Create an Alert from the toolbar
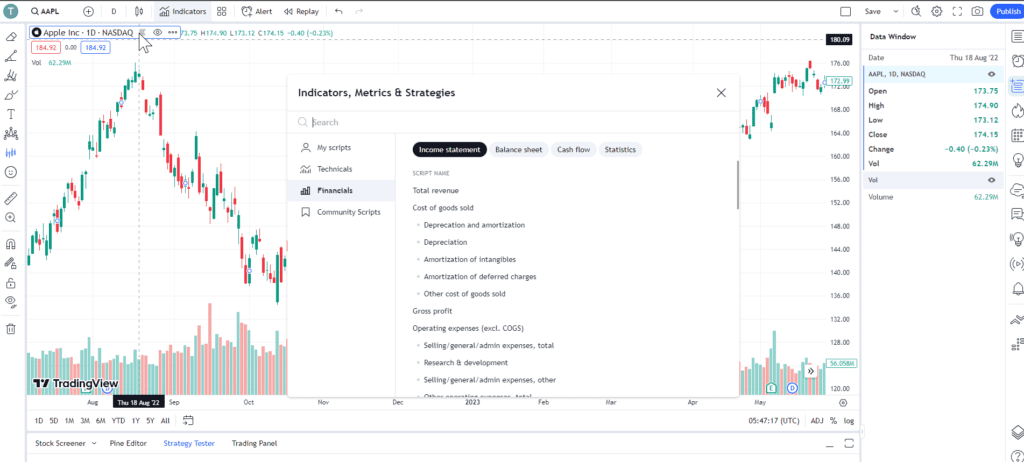Screen dimensions: 1024x462 click(257, 11)
